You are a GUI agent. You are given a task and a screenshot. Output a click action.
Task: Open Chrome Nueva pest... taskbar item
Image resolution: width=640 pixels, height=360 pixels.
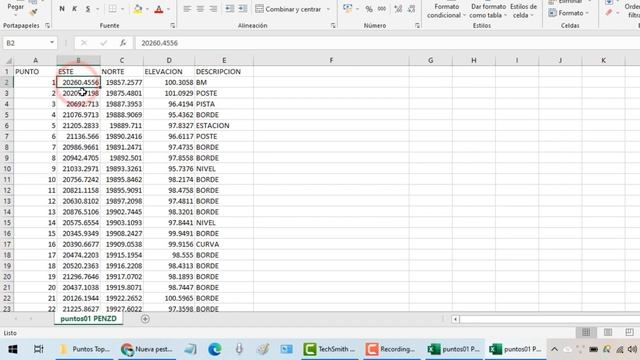pyautogui.click(x=147, y=349)
